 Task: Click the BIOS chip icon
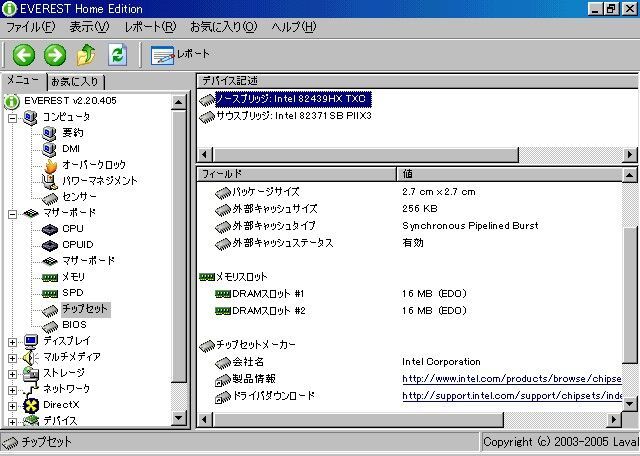click(x=50, y=326)
